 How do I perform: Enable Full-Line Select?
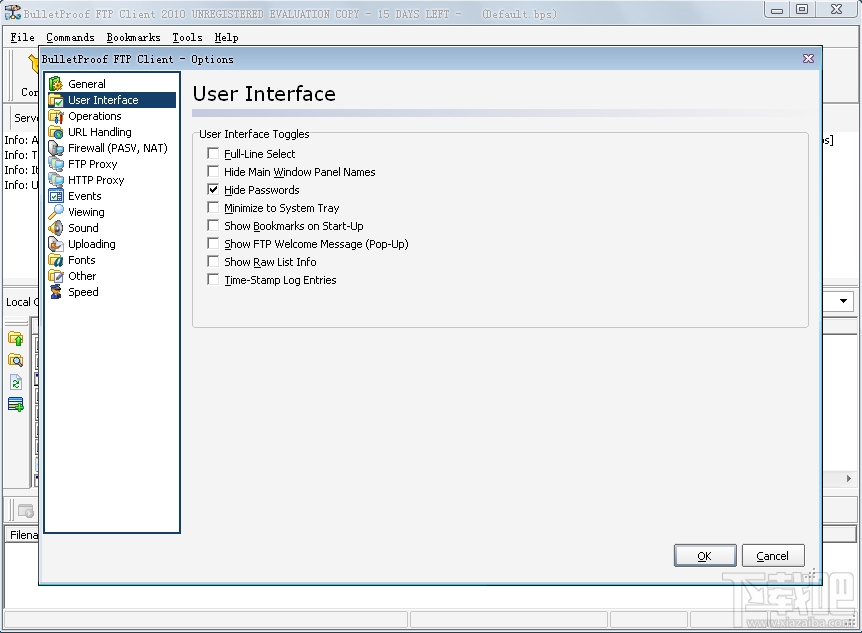212,153
